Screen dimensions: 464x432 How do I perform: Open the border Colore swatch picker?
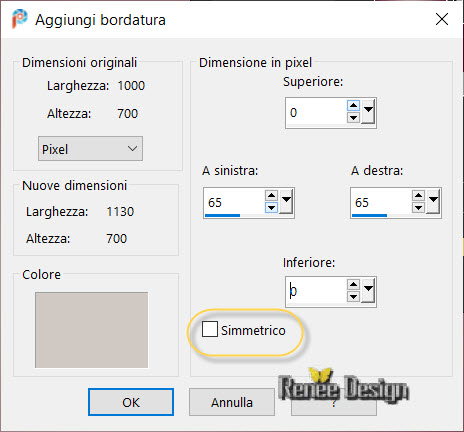91,330
